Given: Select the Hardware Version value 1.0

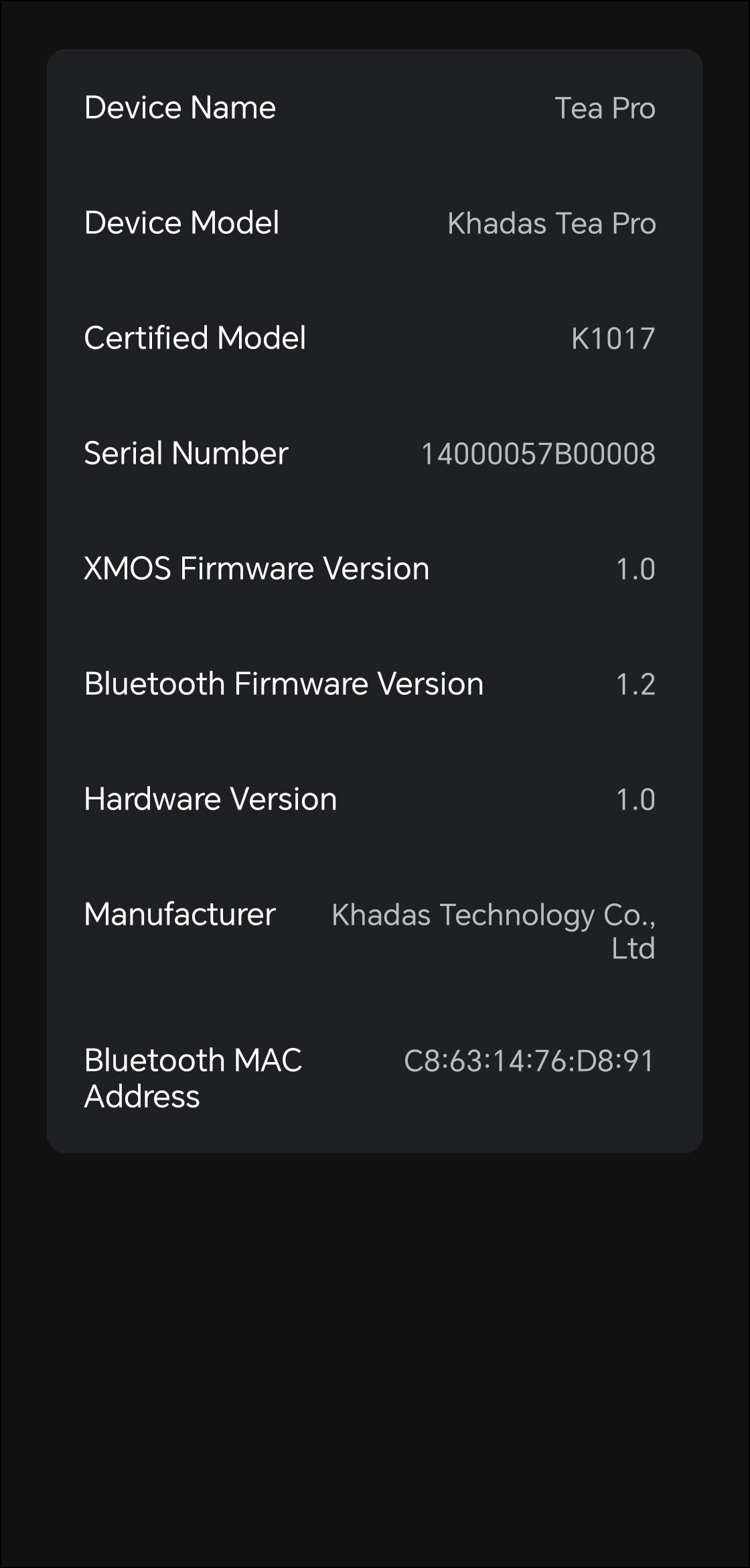Looking at the screenshot, I should pos(635,800).
